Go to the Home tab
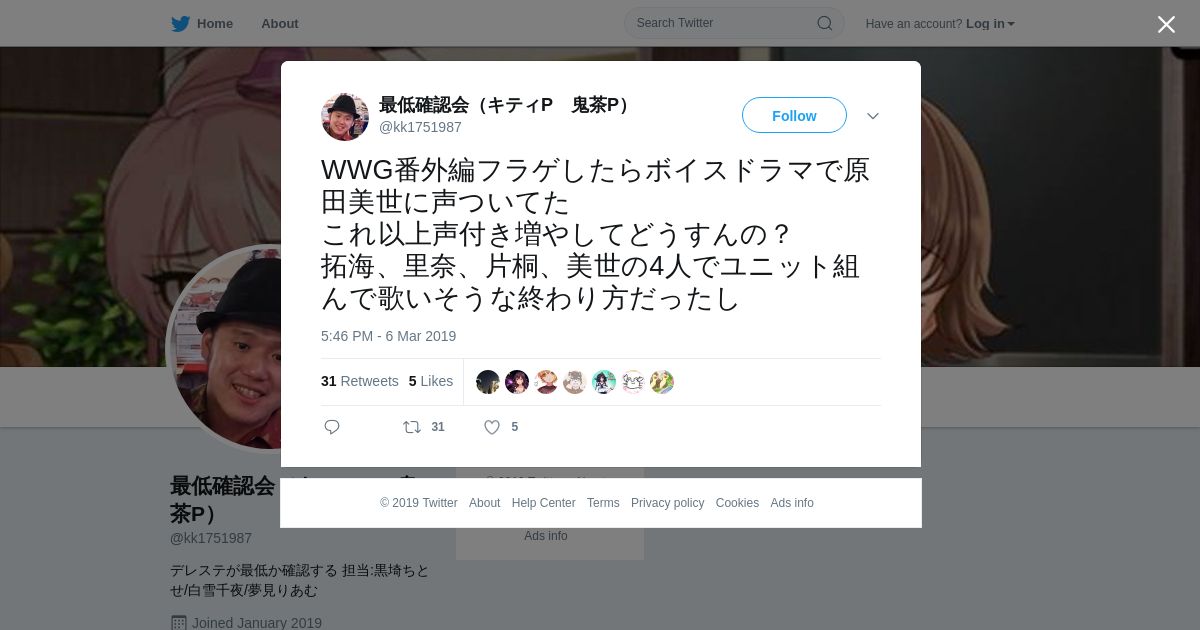This screenshot has height=630, width=1200. tap(215, 23)
